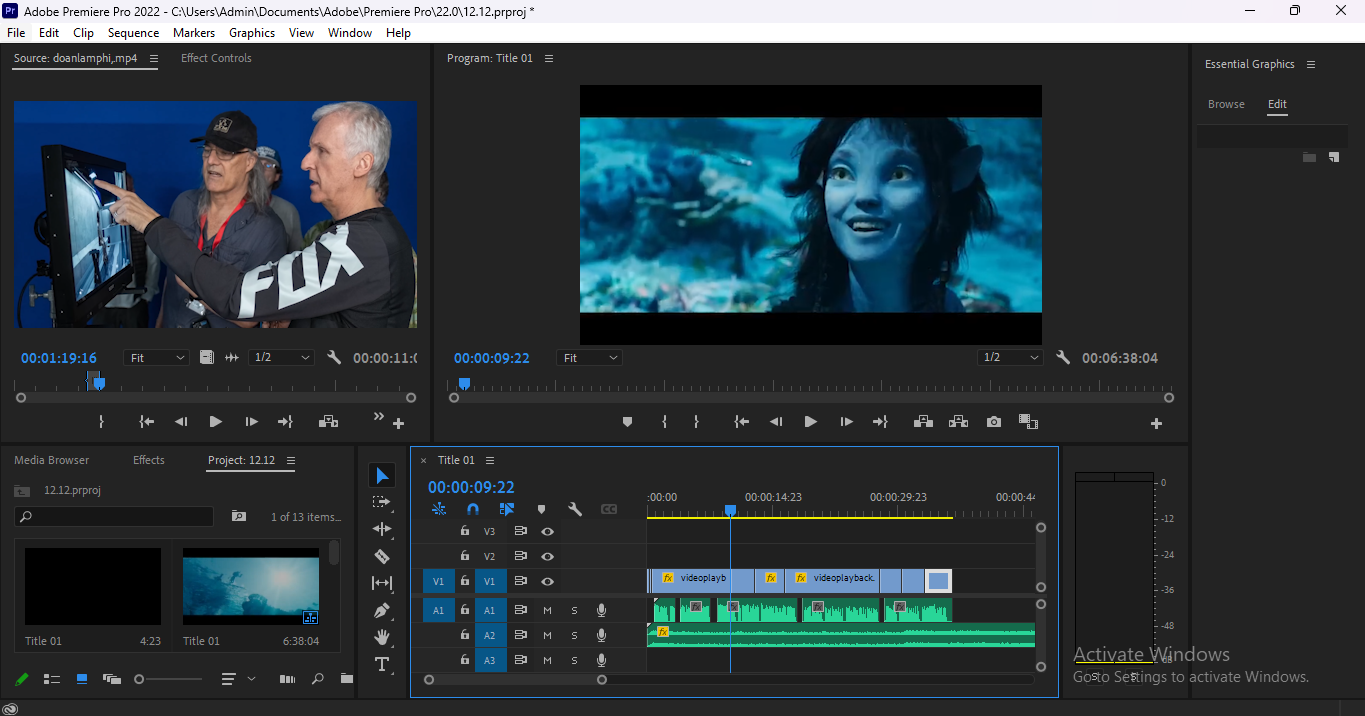Select Title 01 sequence thumbnail 6:38:04
This screenshot has height=716, width=1365.
251,586
